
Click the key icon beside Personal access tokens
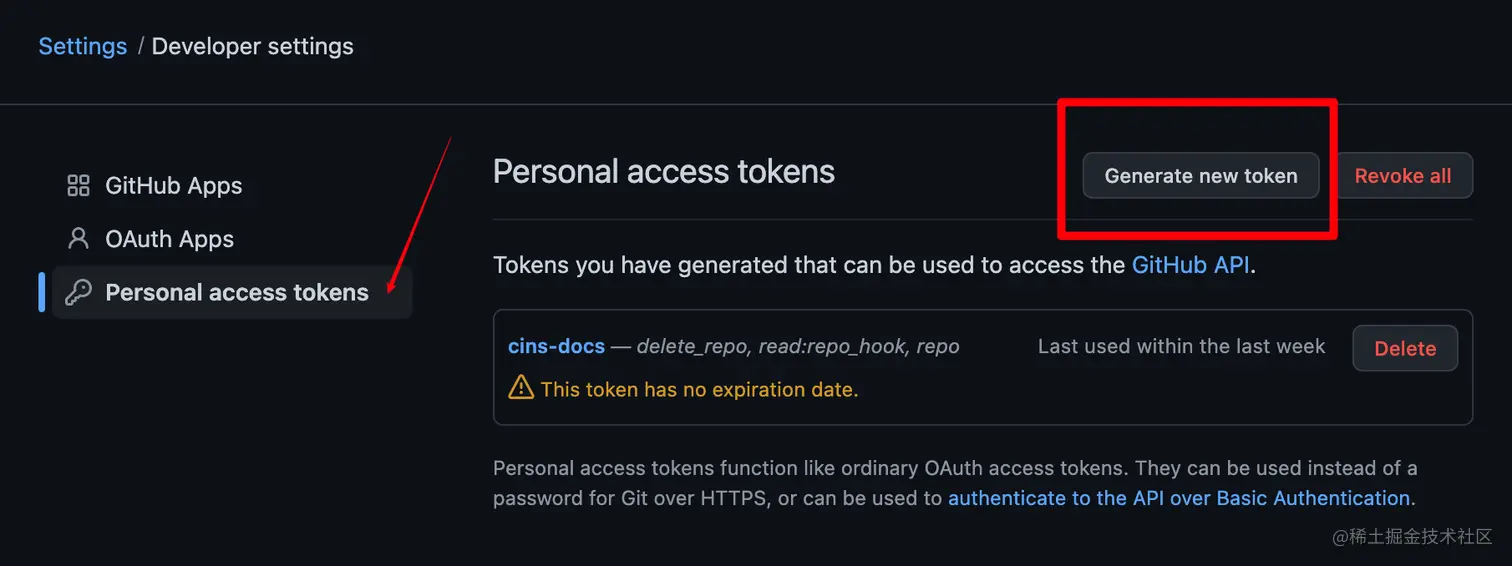[x=78, y=292]
